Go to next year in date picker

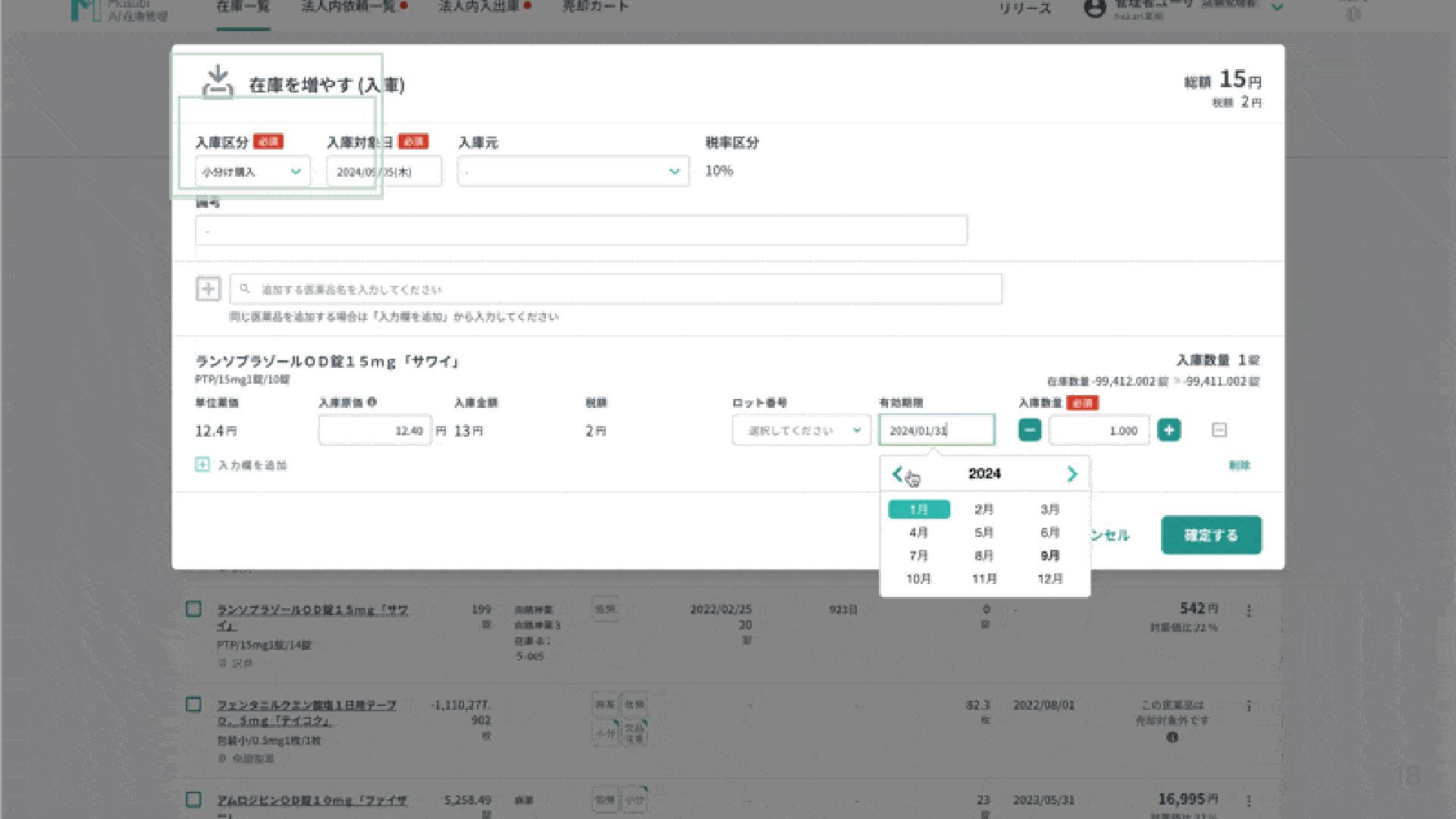[x=1072, y=474]
